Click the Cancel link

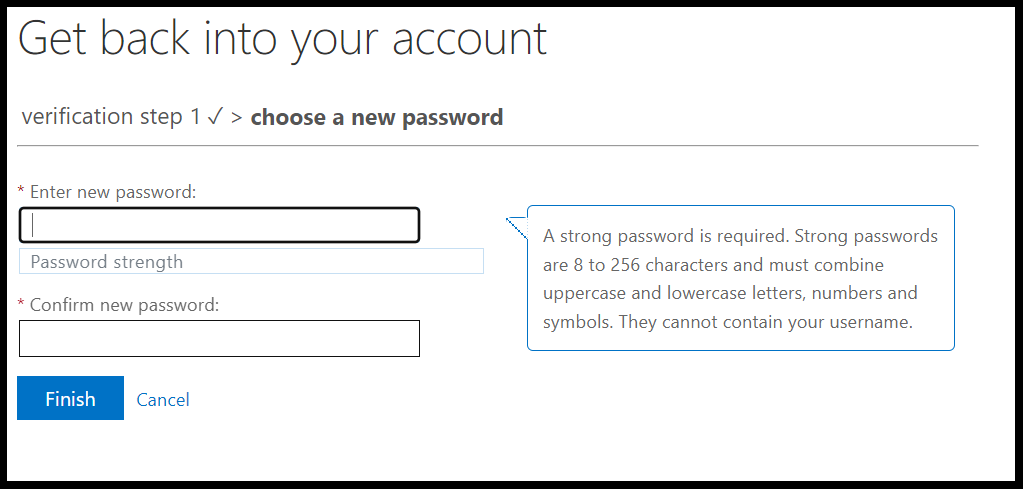pos(163,400)
